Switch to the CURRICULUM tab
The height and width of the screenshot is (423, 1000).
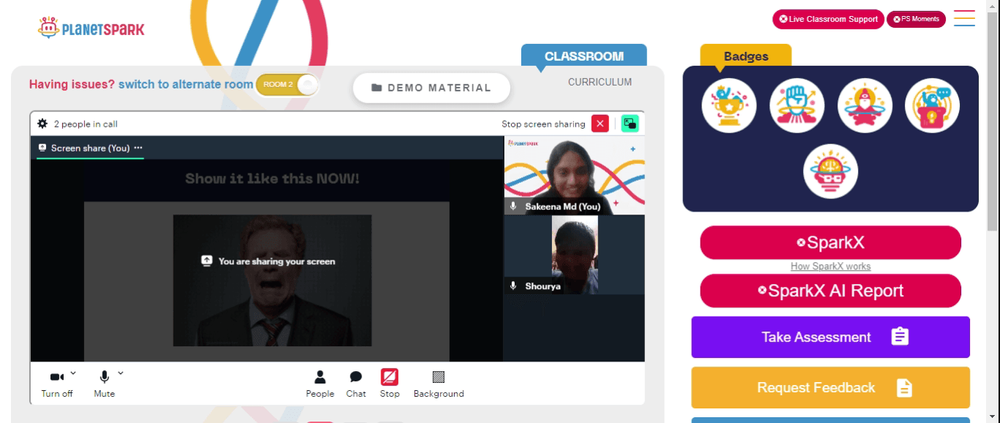[x=600, y=82]
